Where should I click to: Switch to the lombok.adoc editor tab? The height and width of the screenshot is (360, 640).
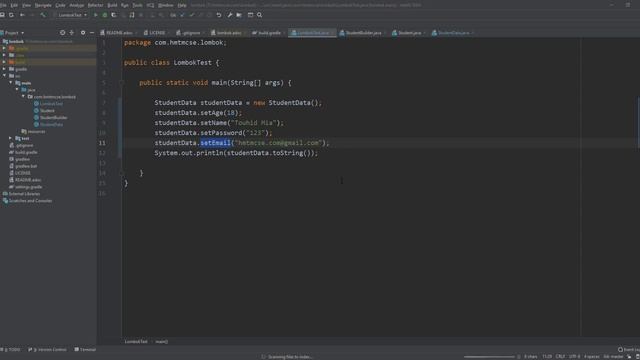[228, 33]
